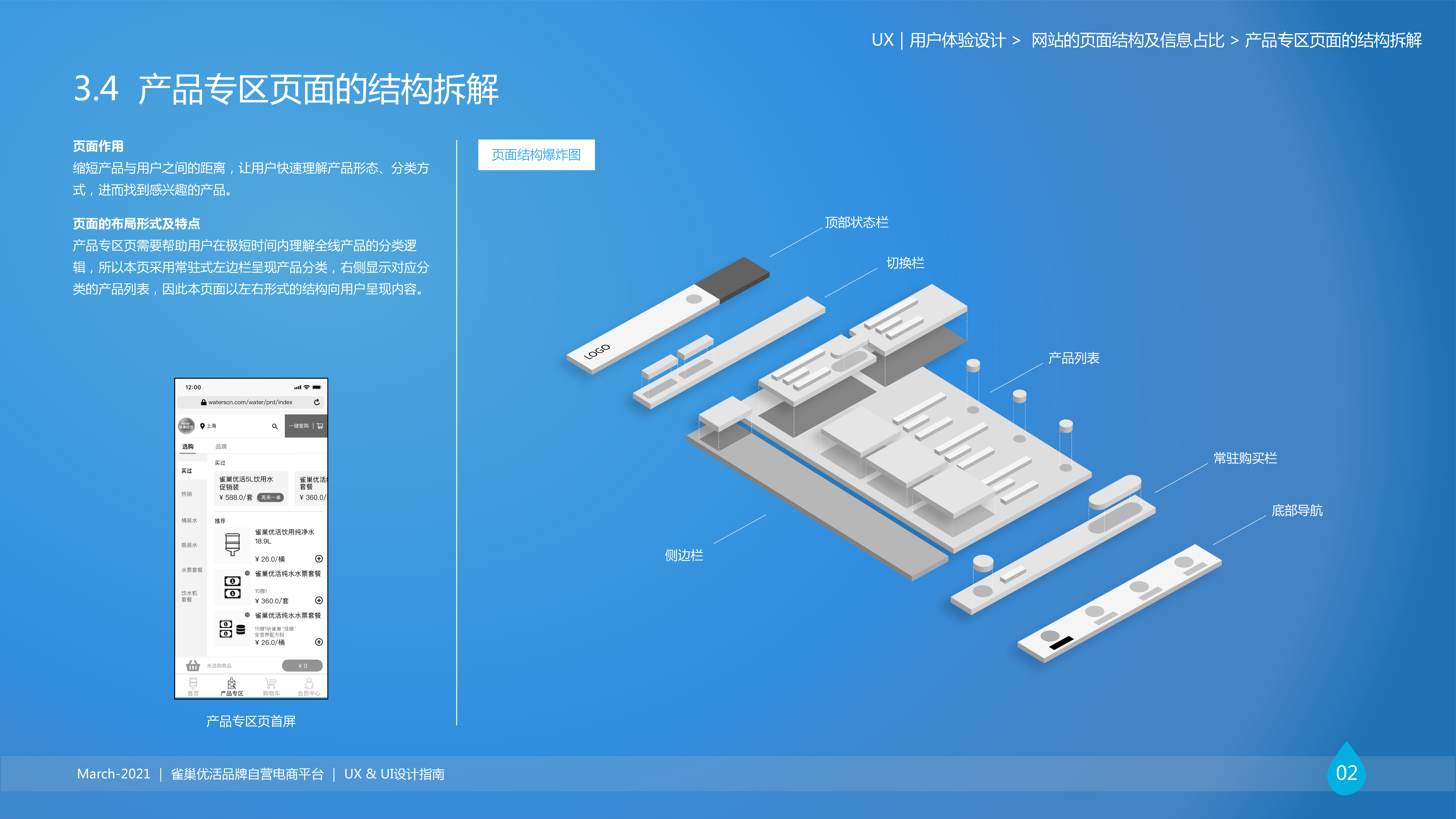Click the 网站的页面结构及信息占比 breadcrumb link

pos(1128,40)
